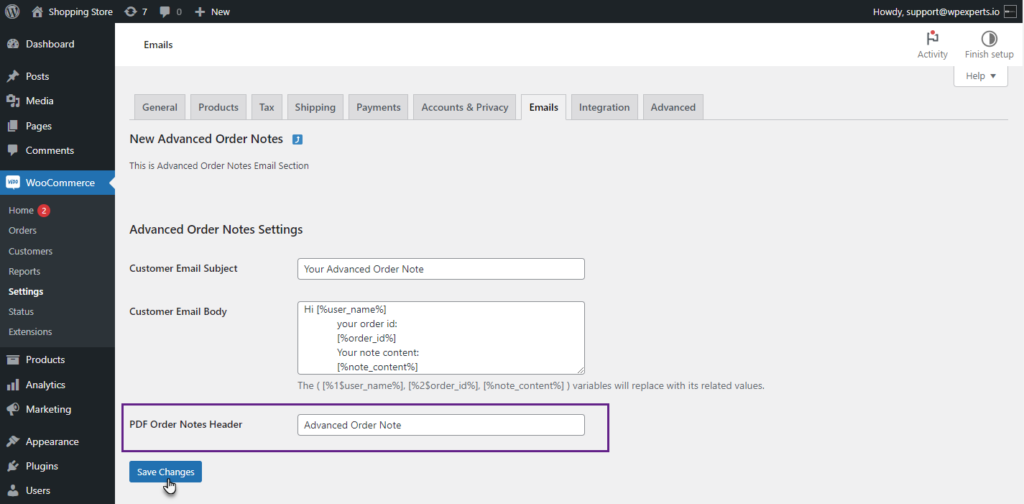Open WooCommerce Orders

[x=23, y=230]
